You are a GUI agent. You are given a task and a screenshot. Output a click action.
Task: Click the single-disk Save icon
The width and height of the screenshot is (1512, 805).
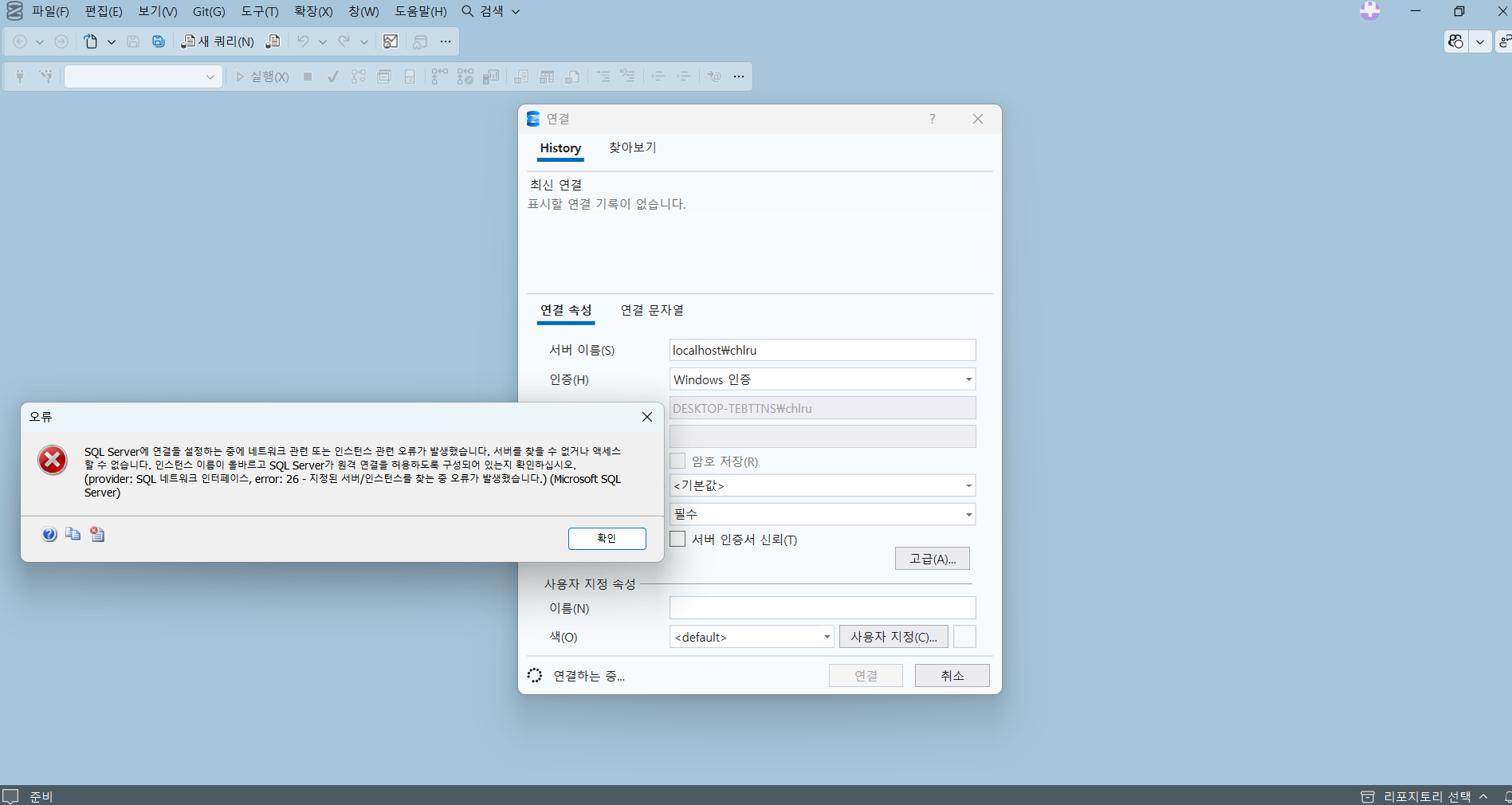(133, 41)
